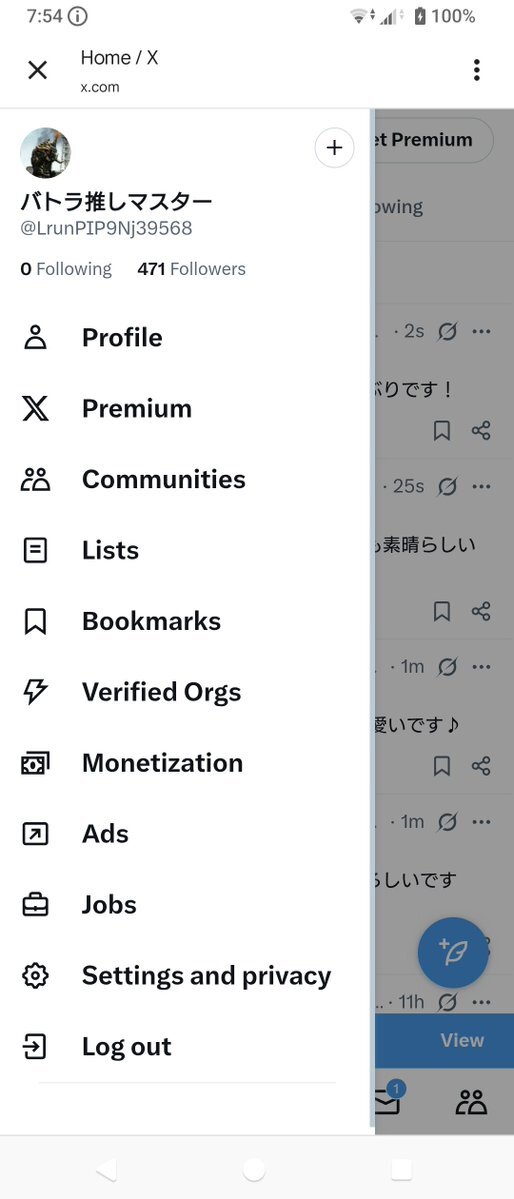The image size is (514, 1199).
Task: Tap the profile avatar picture
Action: click(45, 153)
